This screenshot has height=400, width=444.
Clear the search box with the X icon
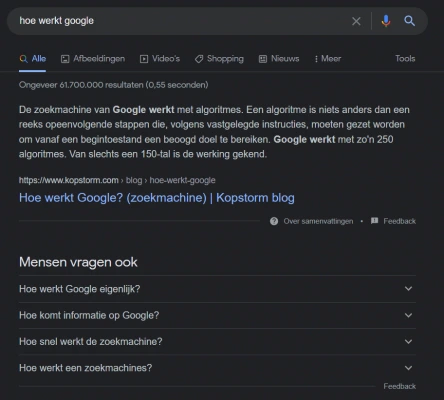click(x=356, y=21)
